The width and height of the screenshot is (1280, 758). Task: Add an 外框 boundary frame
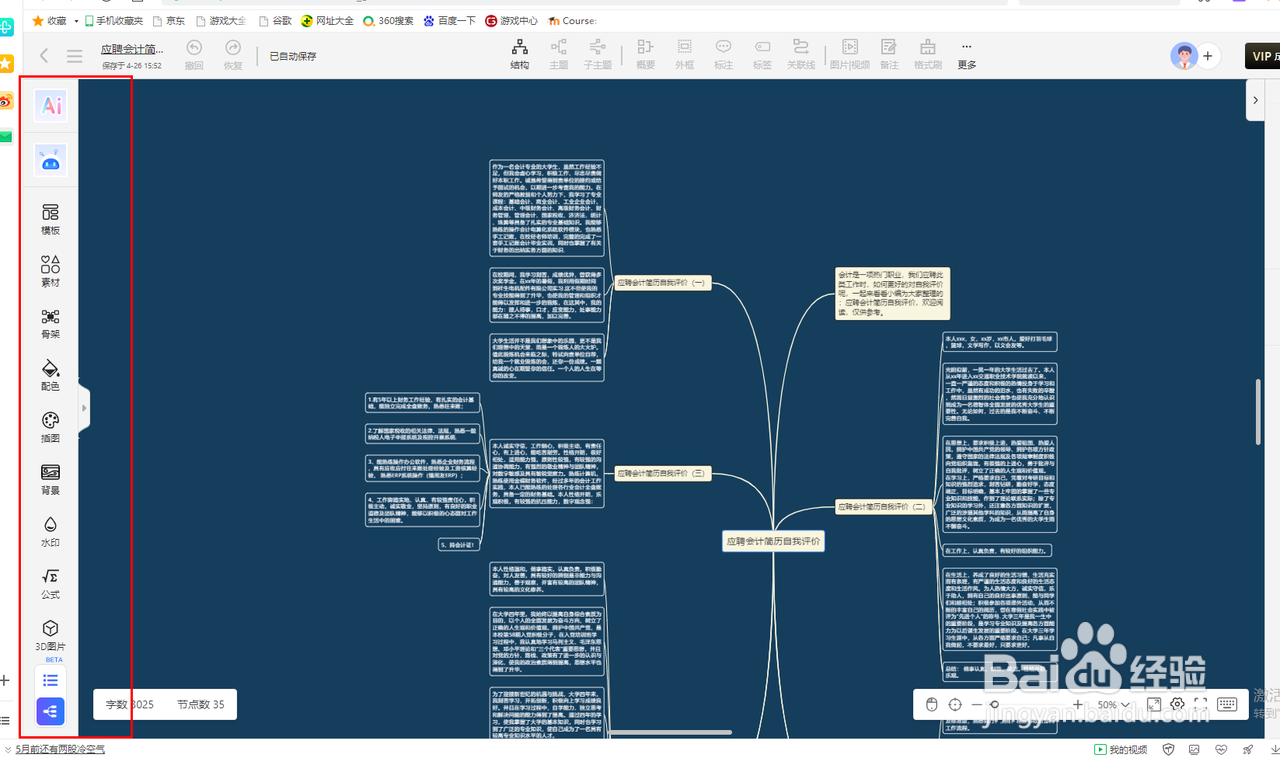point(684,55)
